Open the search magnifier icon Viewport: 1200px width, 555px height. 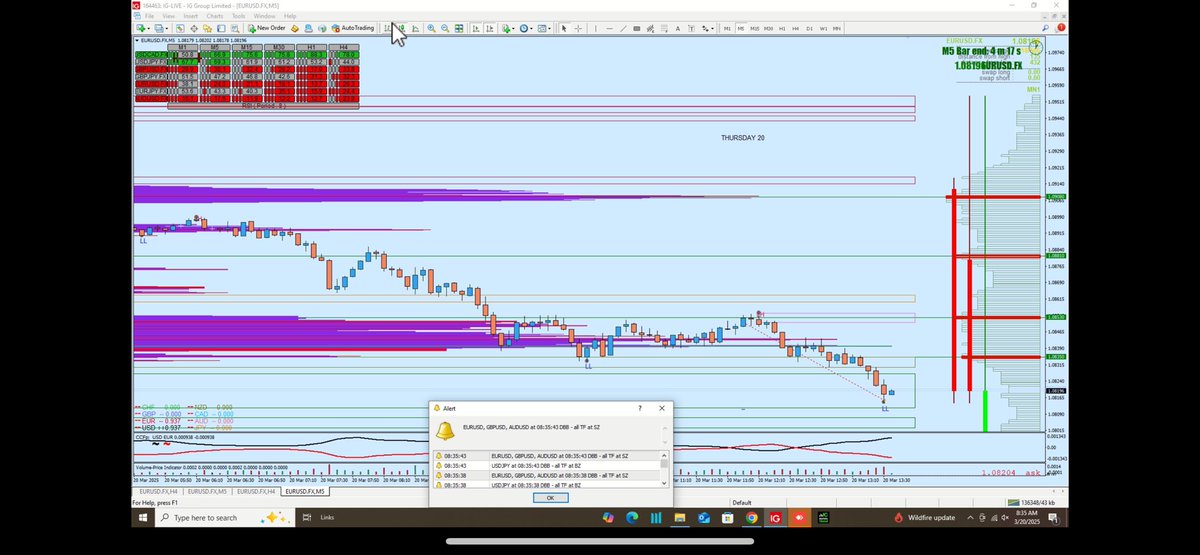pos(1045,28)
